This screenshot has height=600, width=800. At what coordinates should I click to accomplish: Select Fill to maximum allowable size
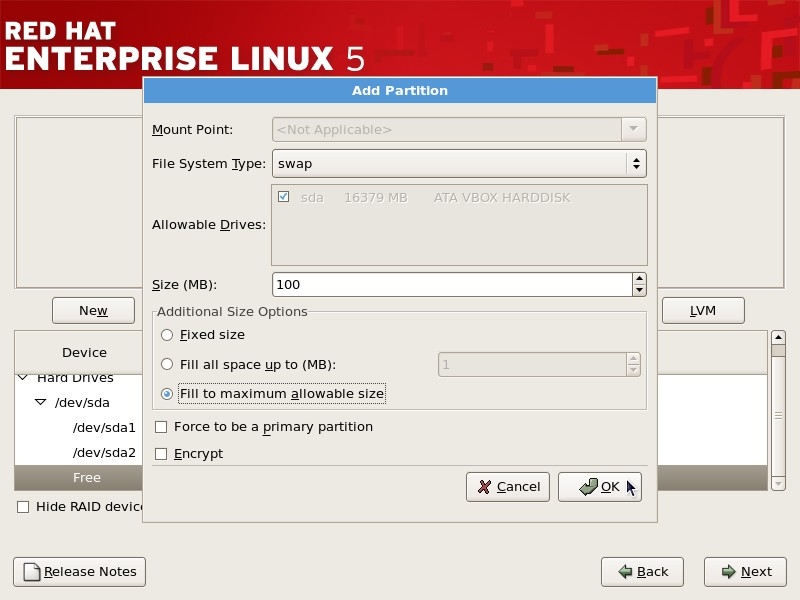(167, 394)
